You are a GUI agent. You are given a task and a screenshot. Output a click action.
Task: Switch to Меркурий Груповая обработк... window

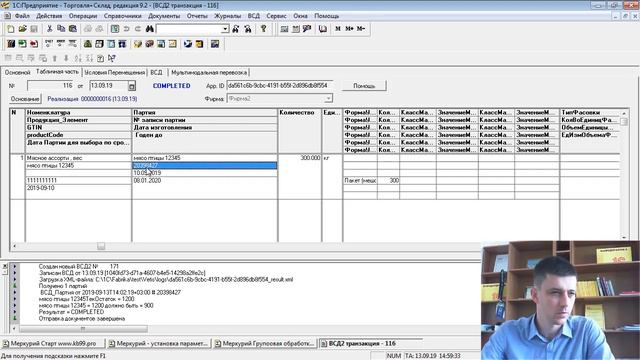pyautogui.click(x=265, y=344)
